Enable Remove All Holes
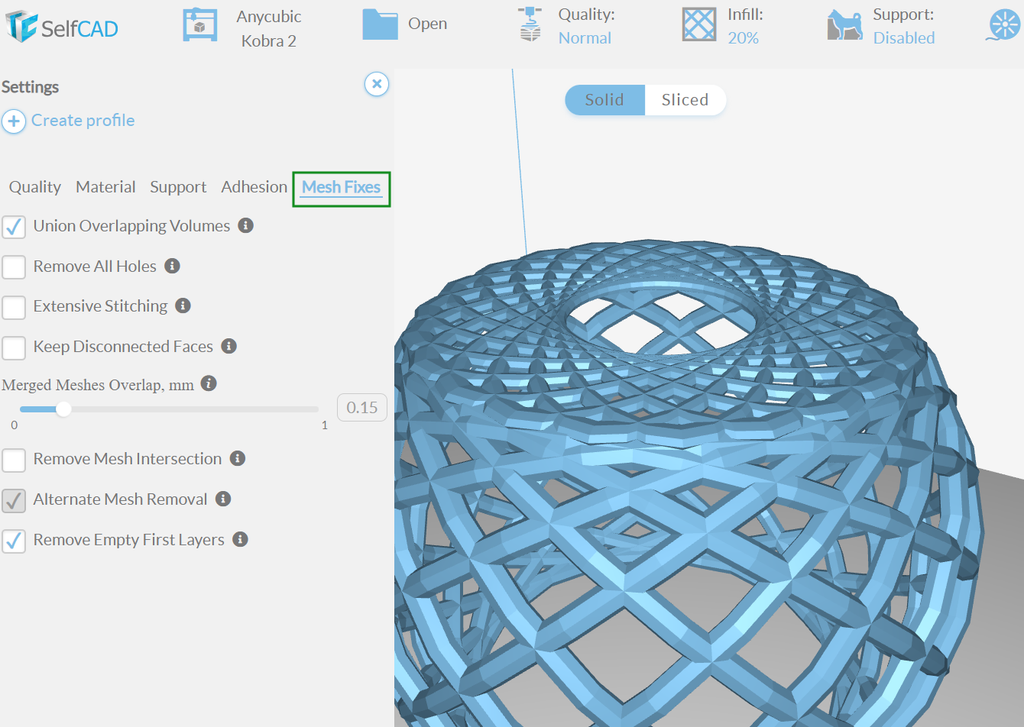Image resolution: width=1024 pixels, height=727 pixels. 14,267
